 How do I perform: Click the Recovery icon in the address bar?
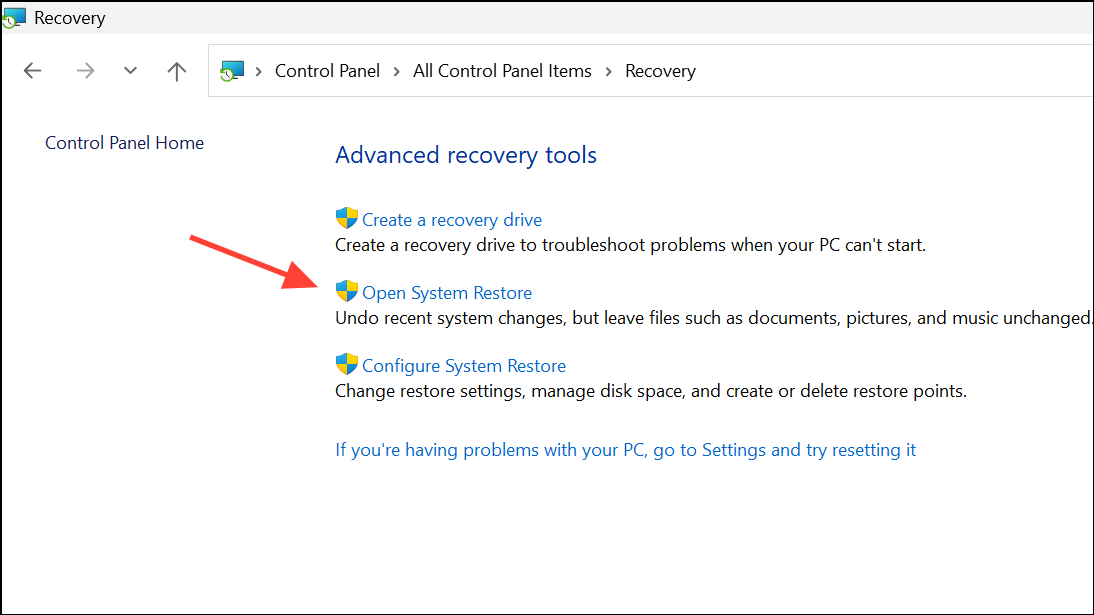(231, 70)
